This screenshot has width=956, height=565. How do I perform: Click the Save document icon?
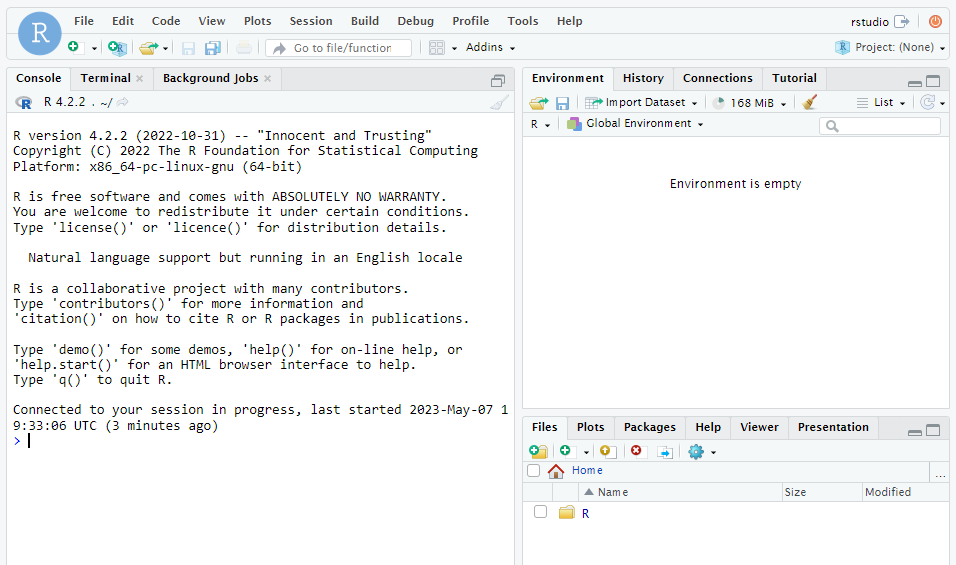coord(188,48)
